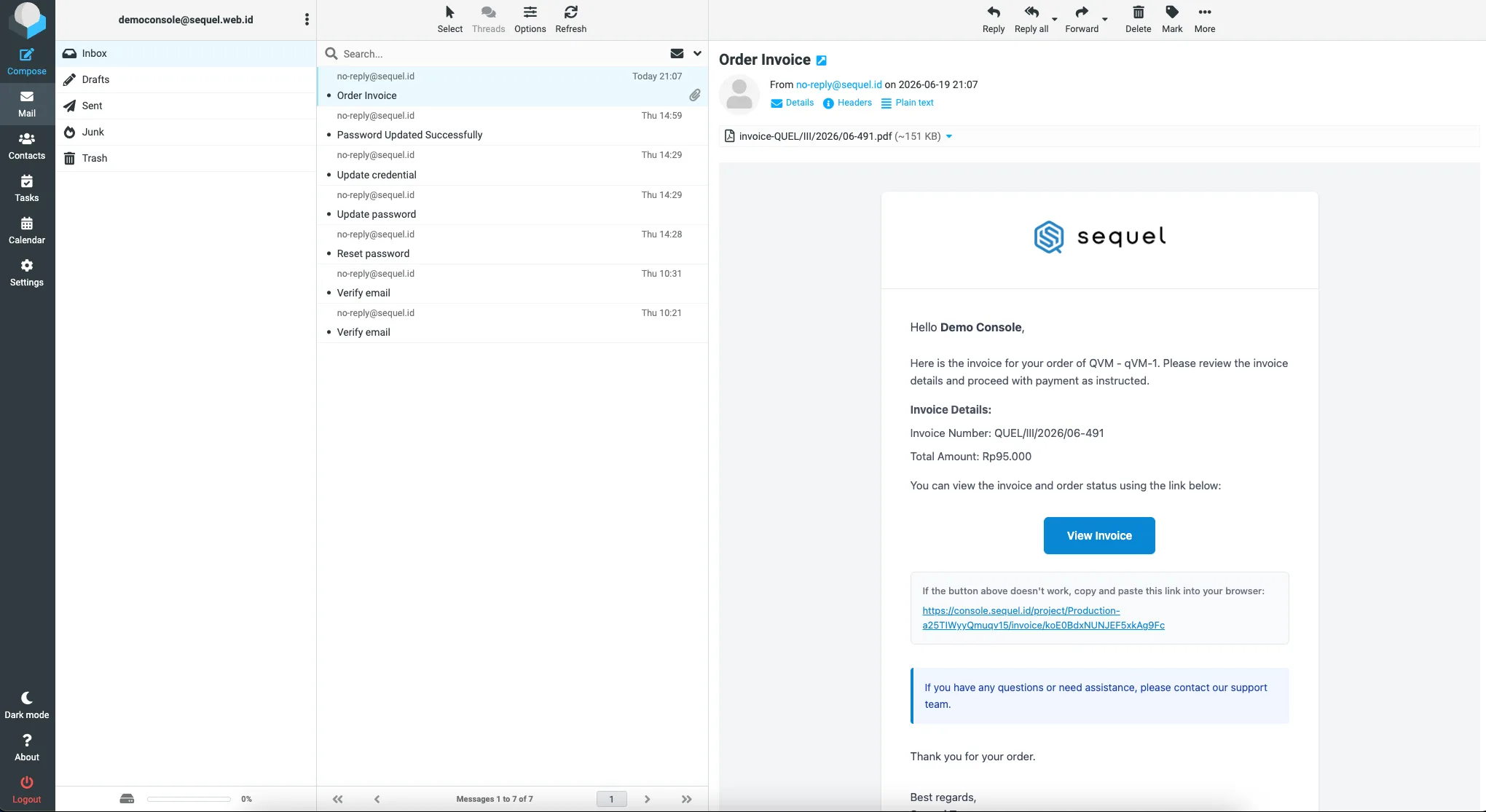Viewport: 1486px width, 812px height.
Task: Toggle unread messages filter envelope
Action: pos(677,53)
